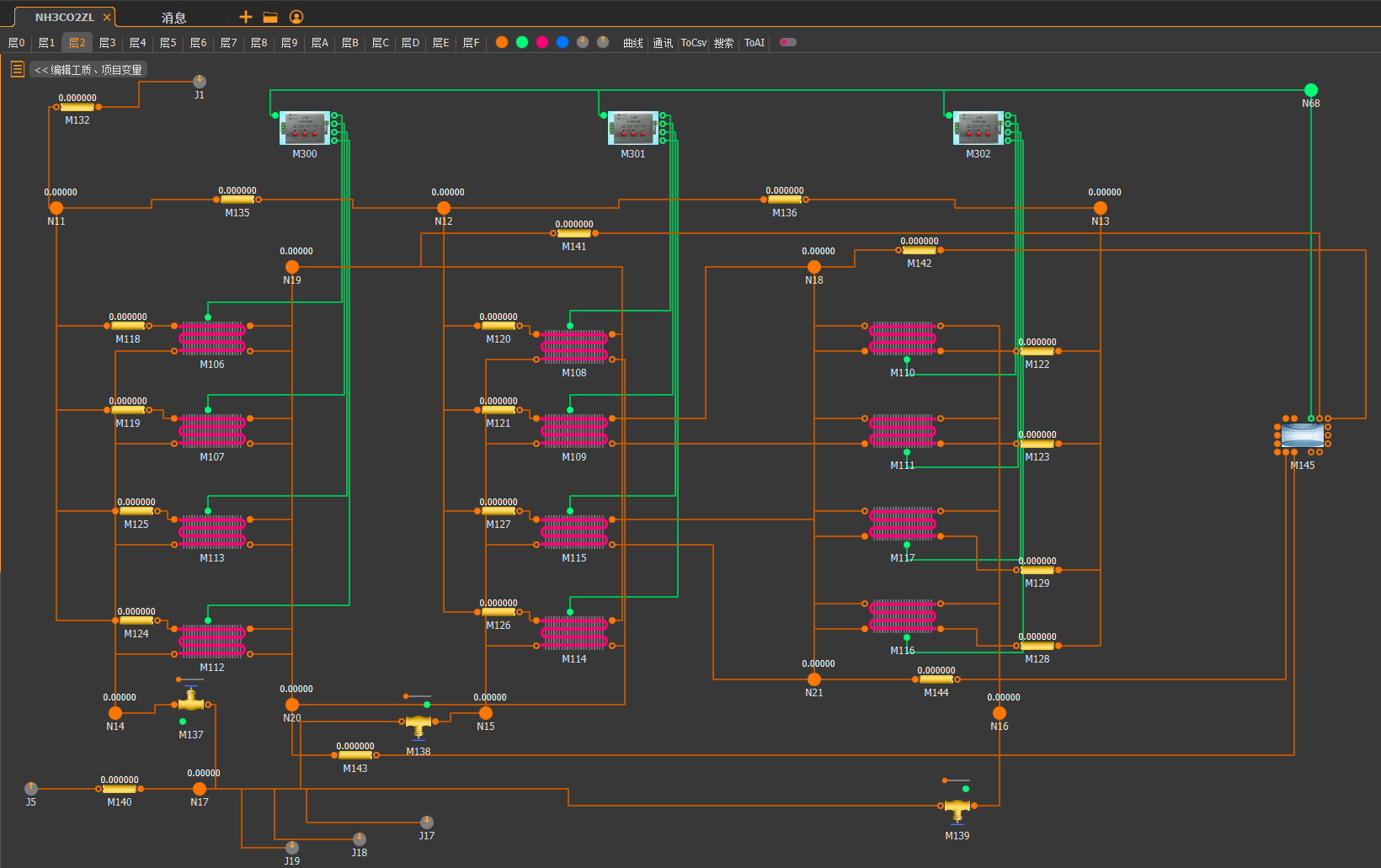Toggle the pink switch in toolbar
Viewport: 1381px width, 868px height.
(788, 42)
